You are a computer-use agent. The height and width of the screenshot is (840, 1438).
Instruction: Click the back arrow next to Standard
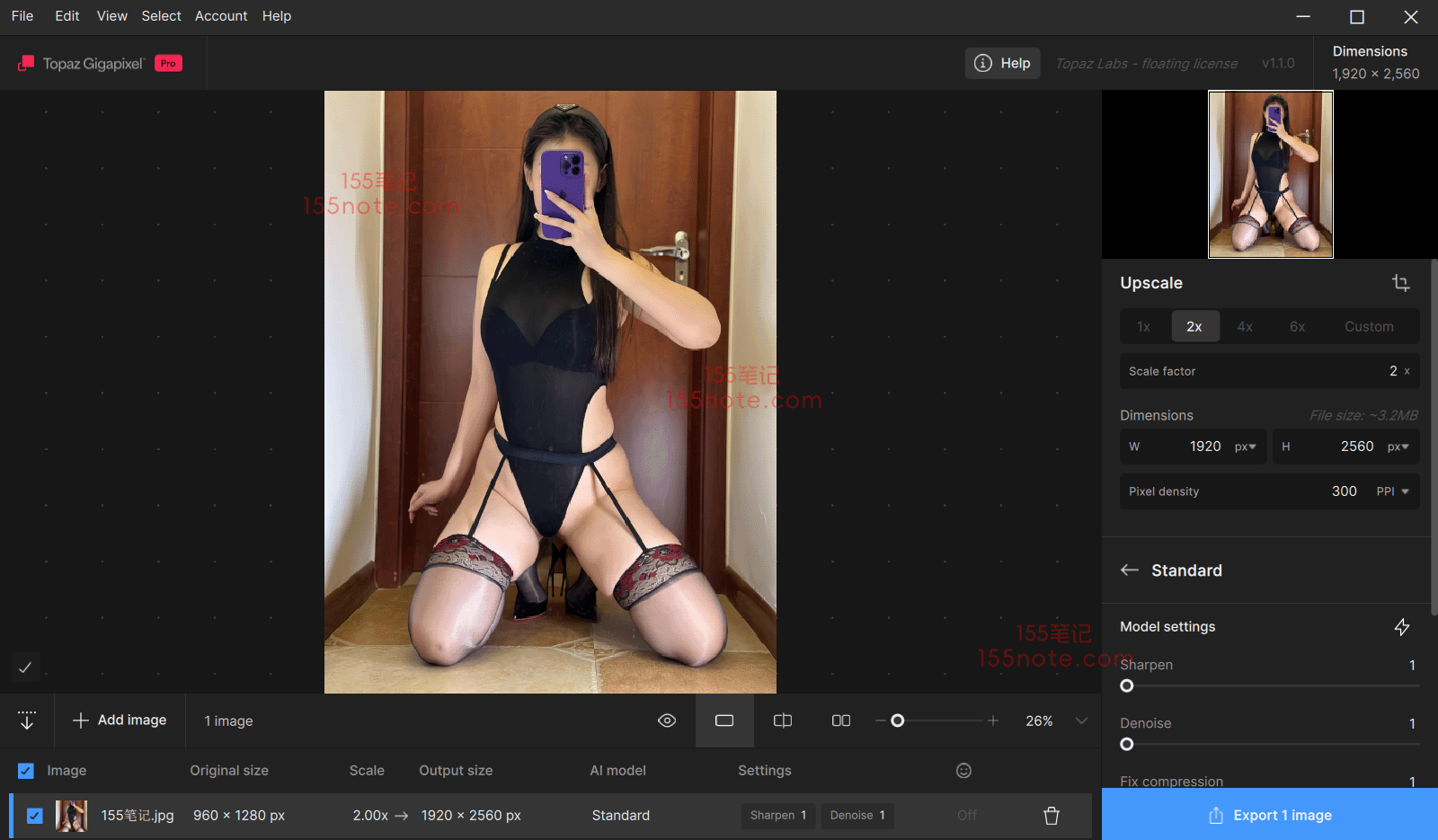click(x=1130, y=570)
